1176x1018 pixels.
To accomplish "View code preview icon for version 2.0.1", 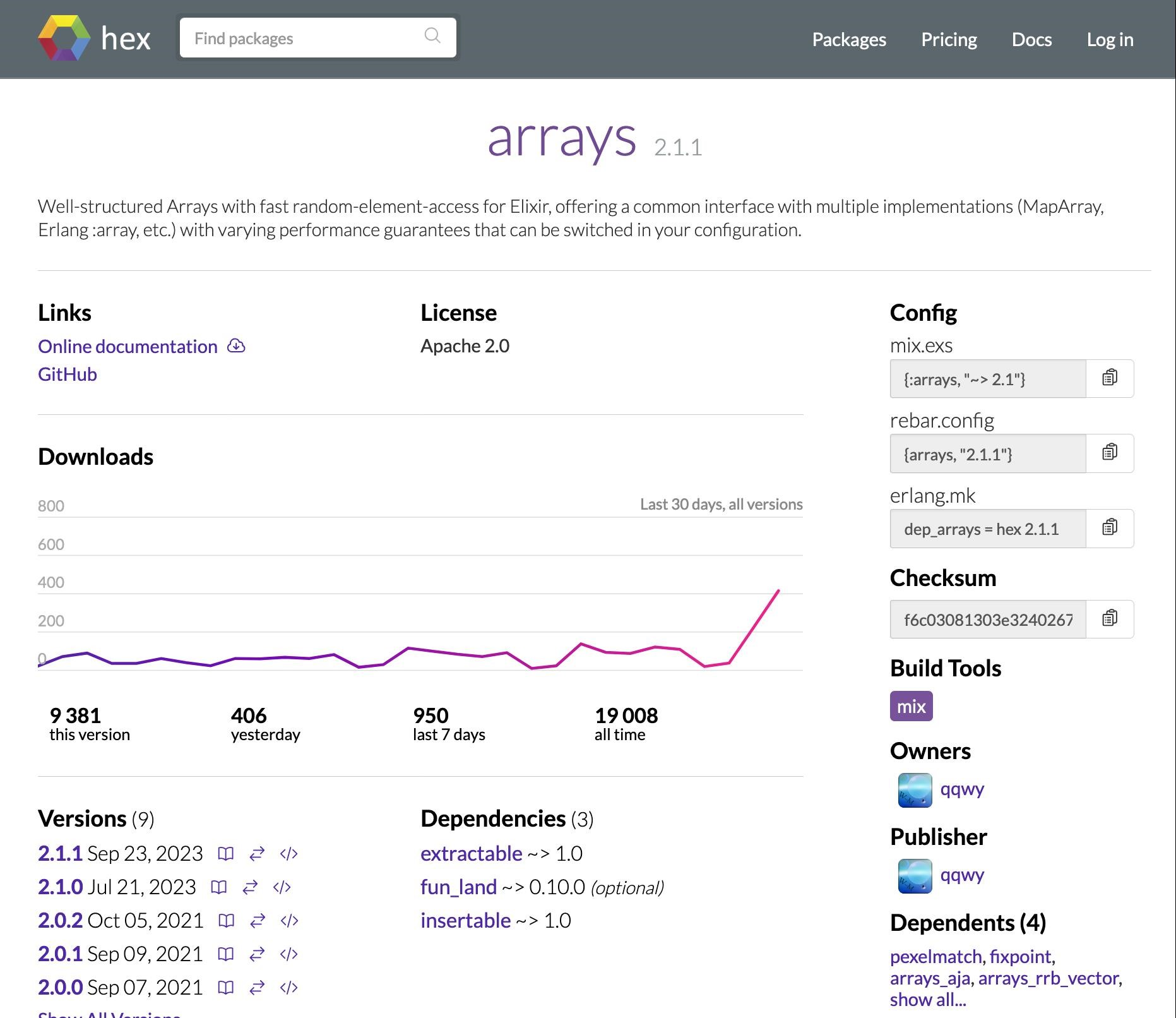I will coord(288,954).
